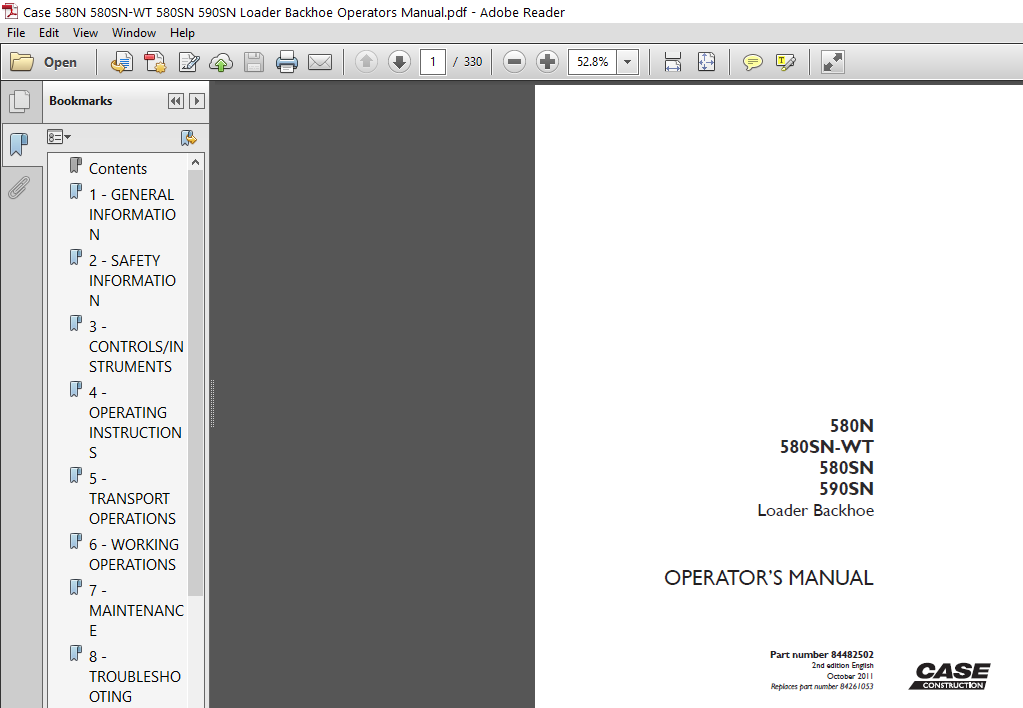
Task: Expand bookmarks pane with right arrow
Action: coord(196,101)
